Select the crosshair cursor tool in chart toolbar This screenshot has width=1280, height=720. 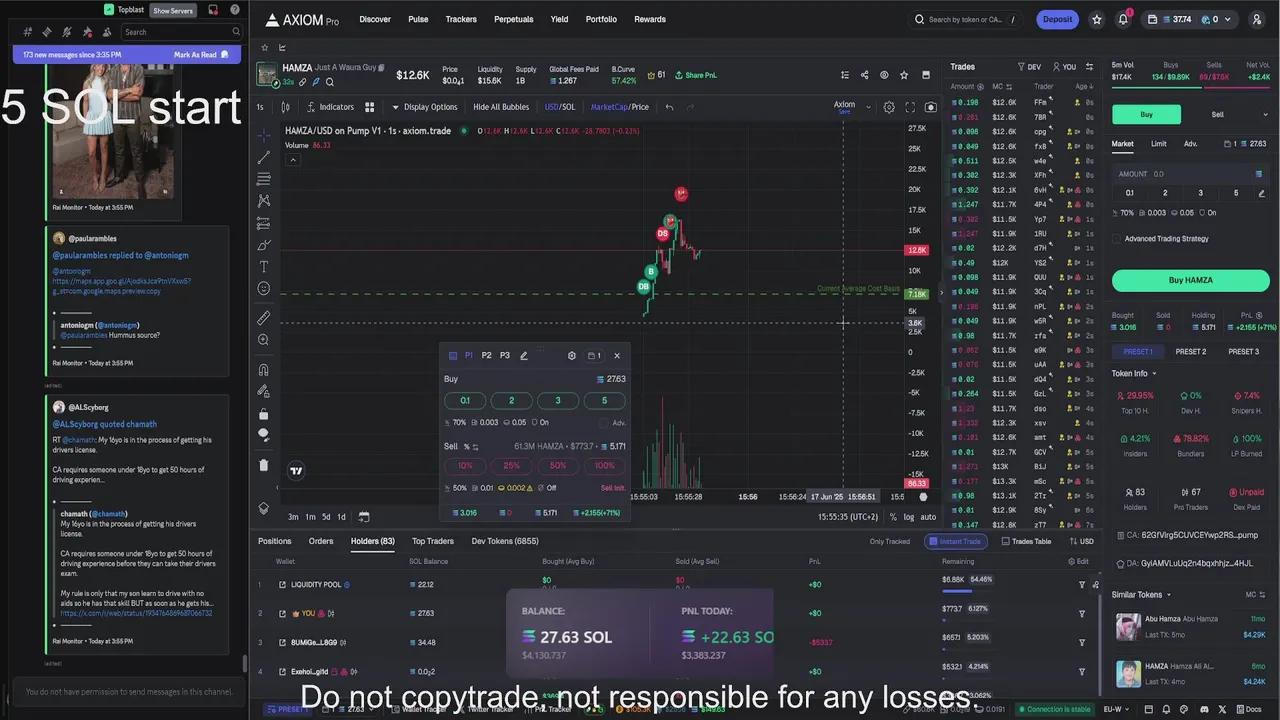tap(264, 136)
